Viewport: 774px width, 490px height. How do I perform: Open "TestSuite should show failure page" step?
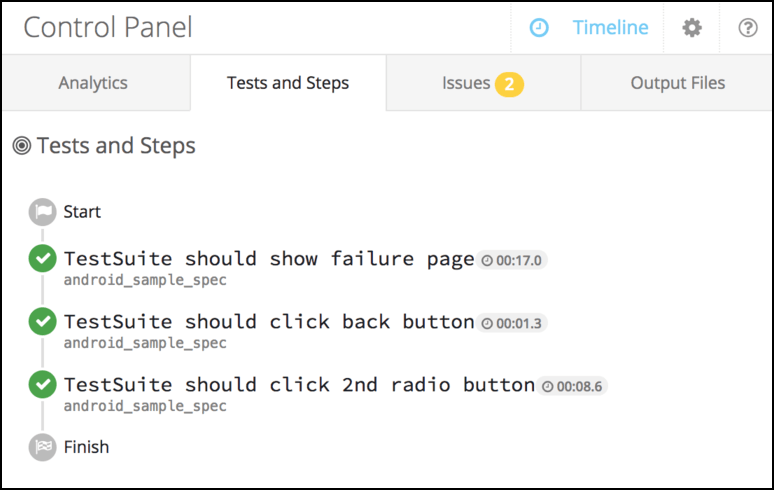269,260
